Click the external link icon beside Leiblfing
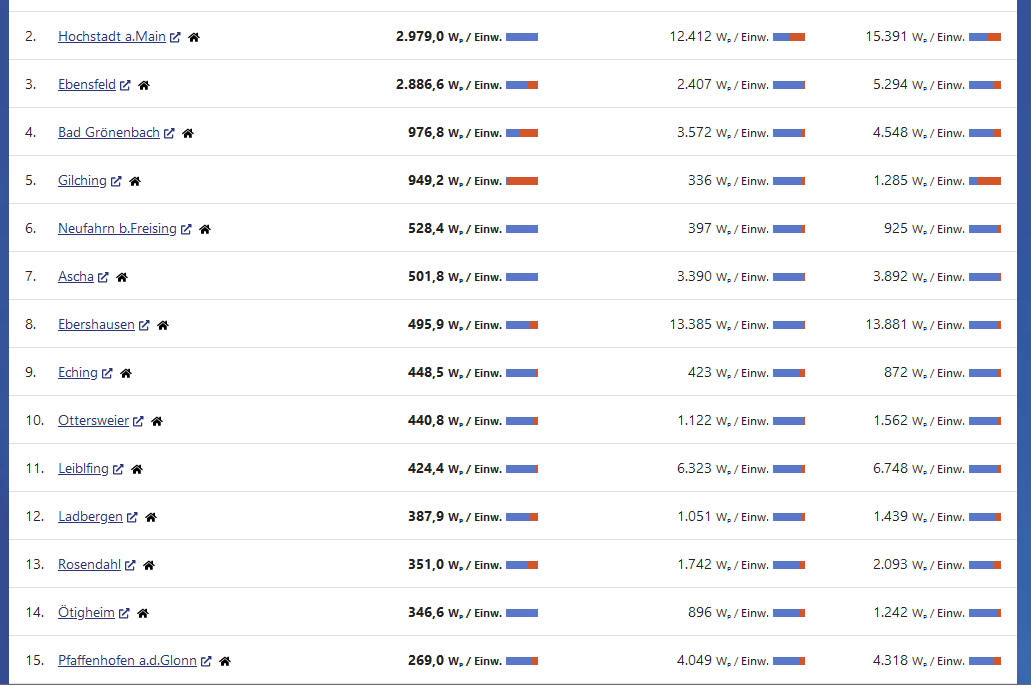Screen dimensions: 1031x687 pyautogui.click(x=118, y=469)
